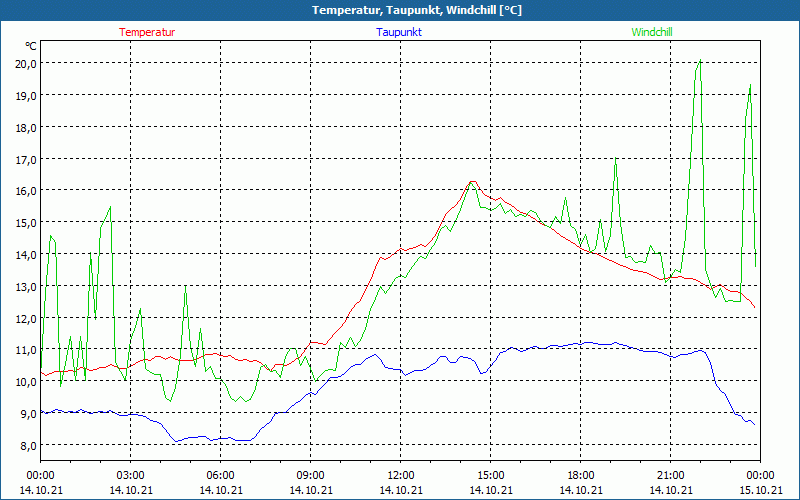Click the 18,0 y-axis value
The width and height of the screenshot is (800, 500).
(26, 128)
